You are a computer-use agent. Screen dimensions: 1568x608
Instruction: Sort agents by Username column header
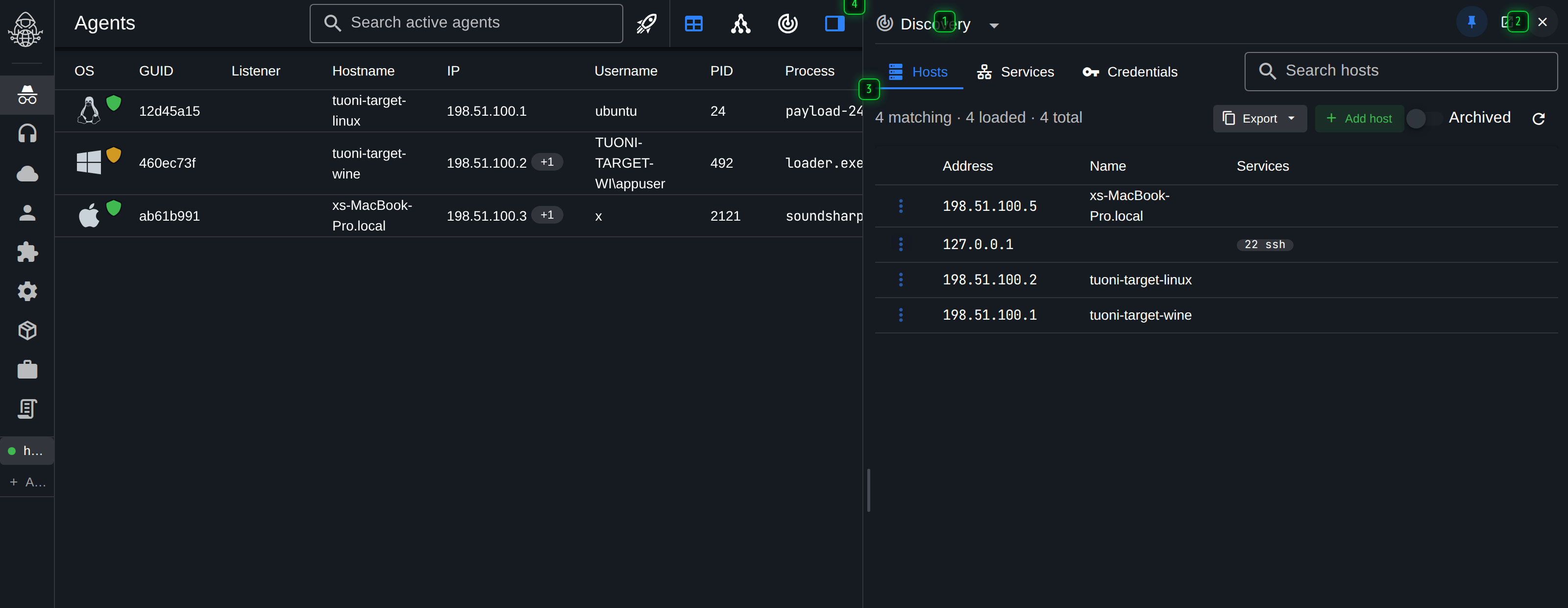coord(626,71)
